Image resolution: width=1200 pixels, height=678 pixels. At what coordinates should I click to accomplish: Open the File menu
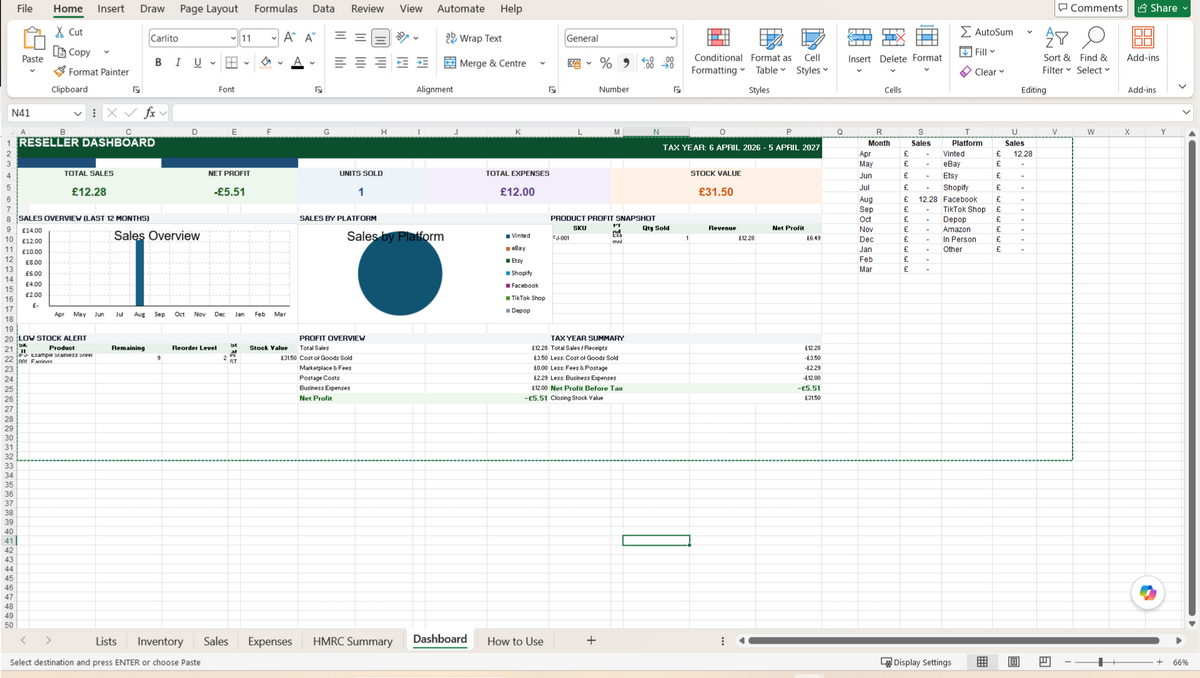click(26, 9)
